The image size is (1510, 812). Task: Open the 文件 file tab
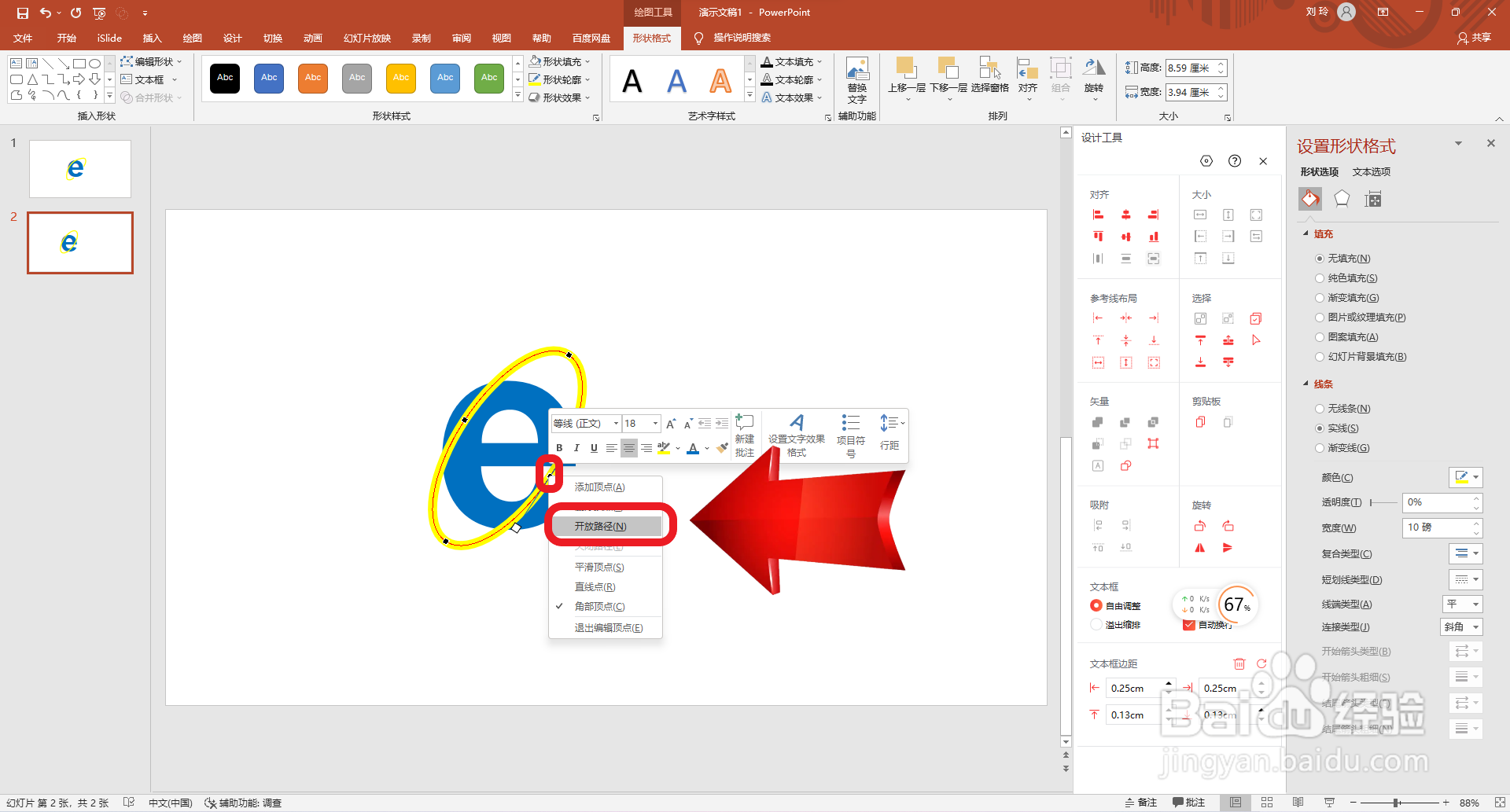click(23, 38)
